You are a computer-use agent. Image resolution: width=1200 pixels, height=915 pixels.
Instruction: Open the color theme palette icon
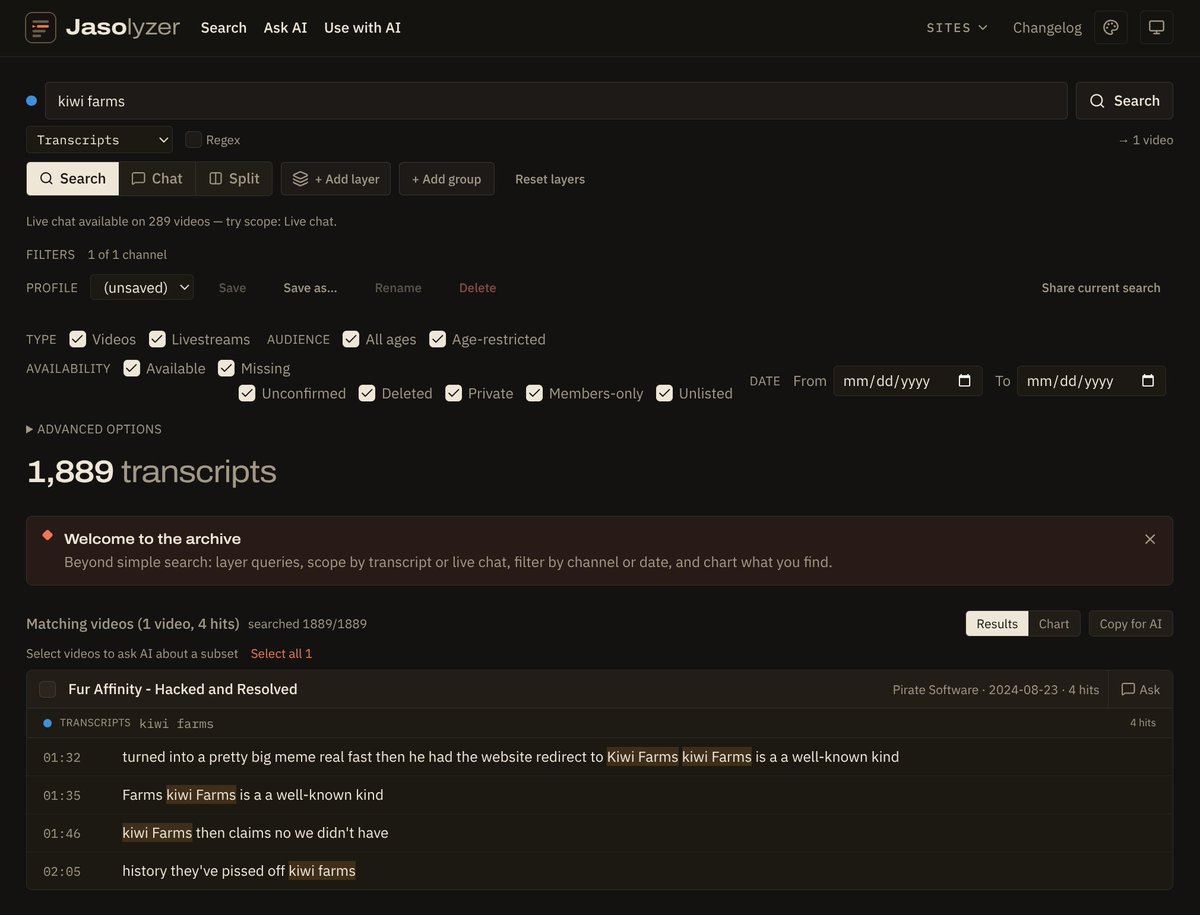(1111, 28)
